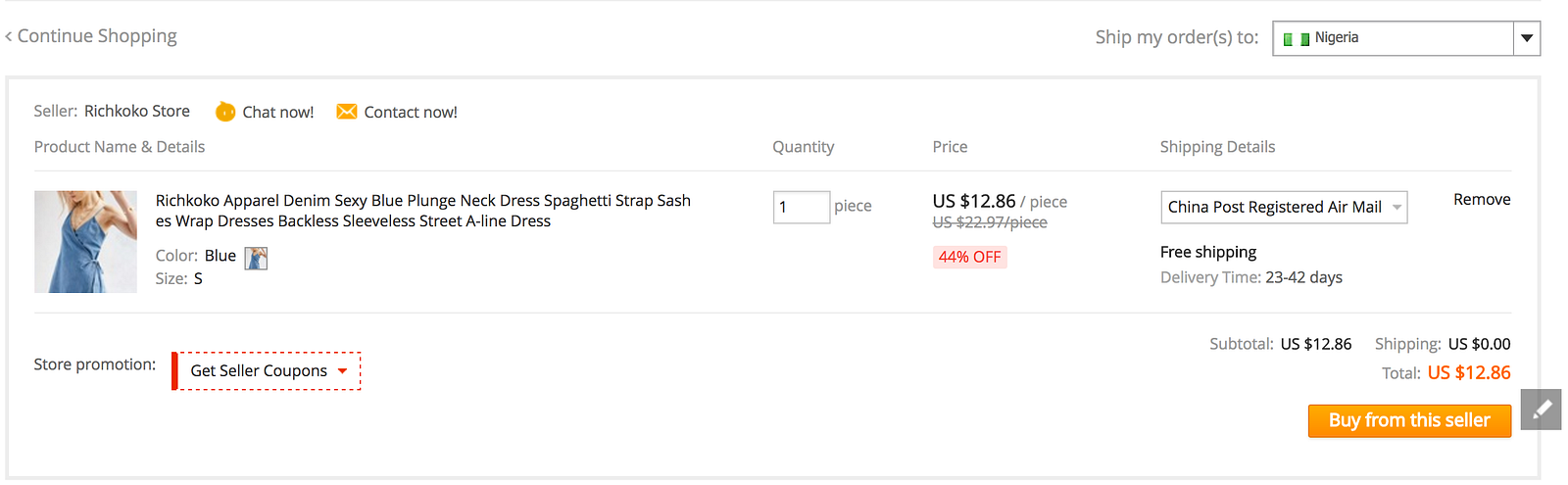Click the Chat now! text link
This screenshot has width=1568, height=485.
tap(278, 113)
